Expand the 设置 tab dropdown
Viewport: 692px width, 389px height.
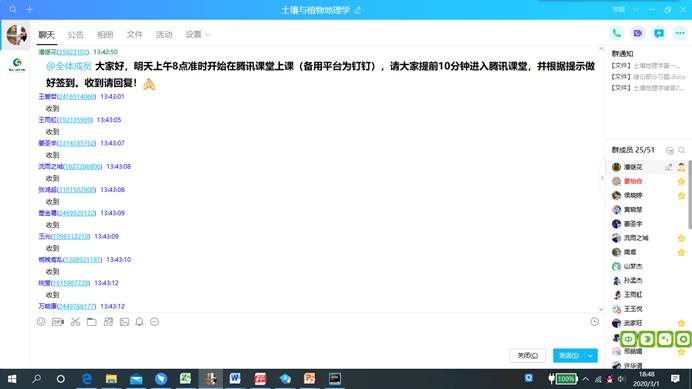[208, 35]
